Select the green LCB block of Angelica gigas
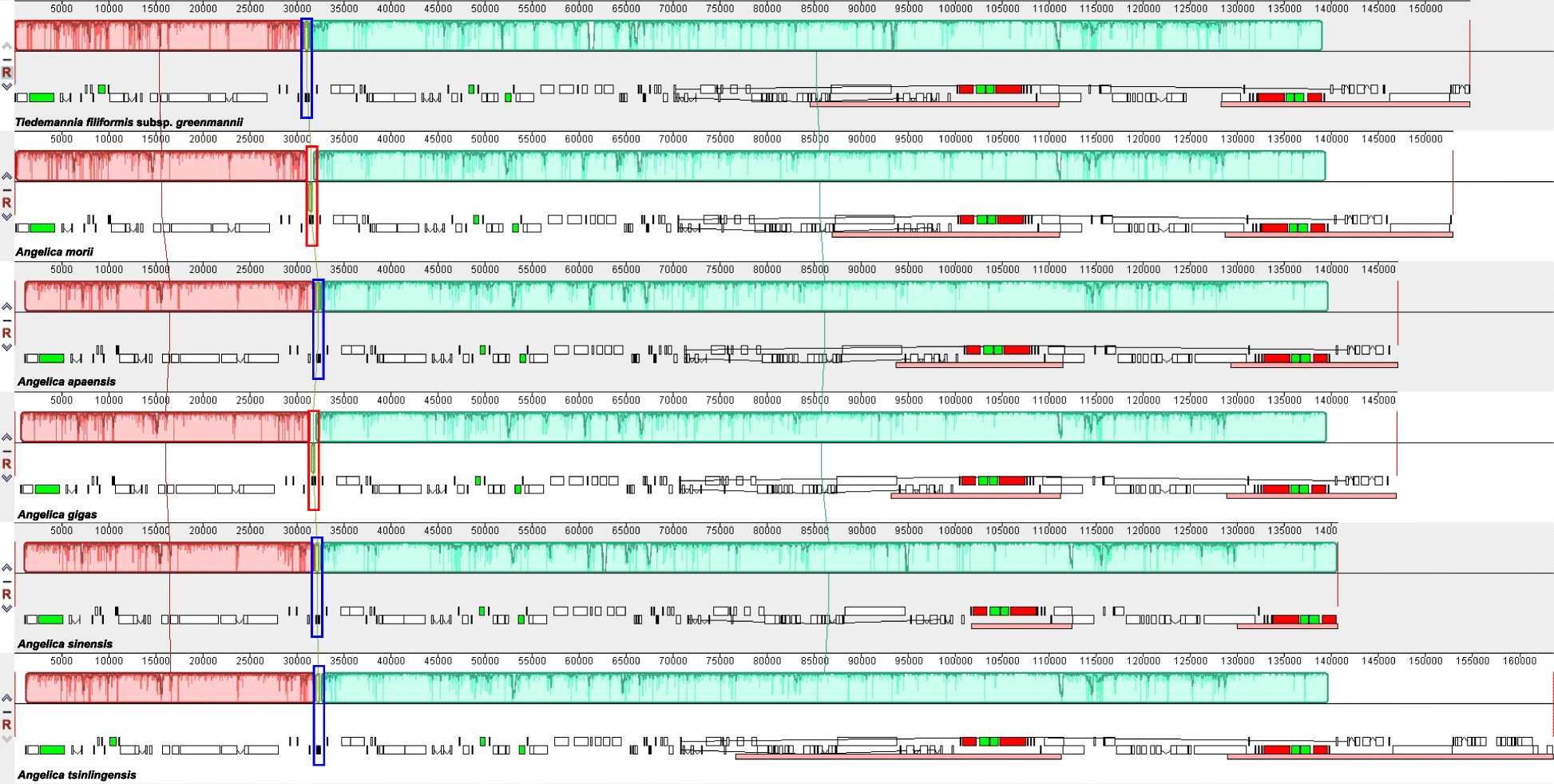The height and width of the screenshot is (784, 1554). pyautogui.click(x=823, y=427)
